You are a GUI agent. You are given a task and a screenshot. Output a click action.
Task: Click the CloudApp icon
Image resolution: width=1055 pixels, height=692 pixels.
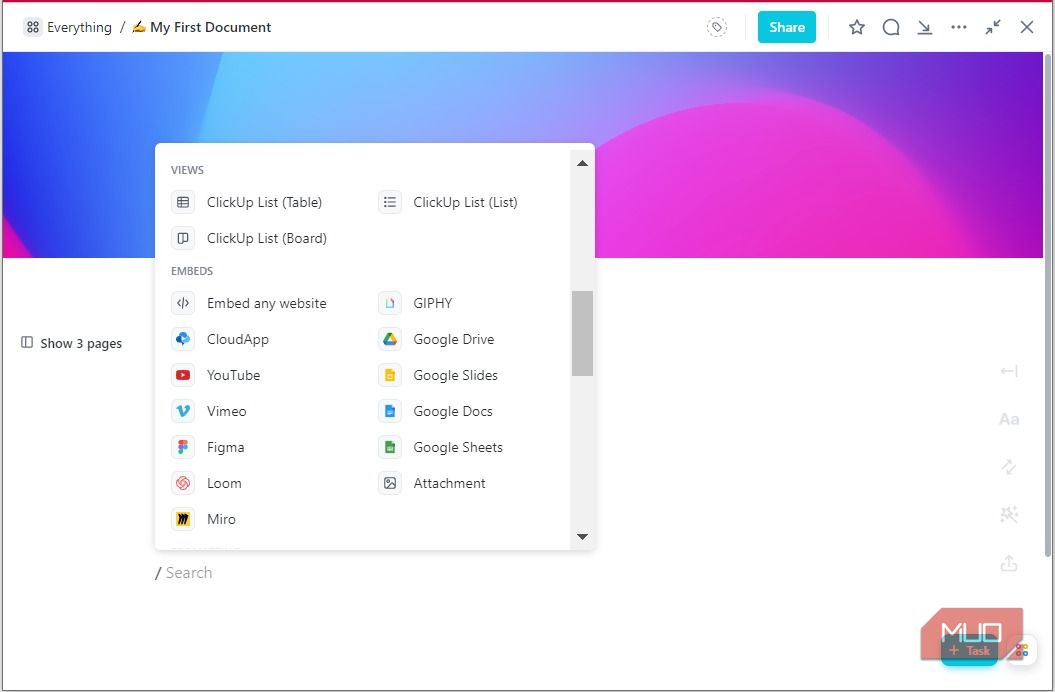pos(182,339)
